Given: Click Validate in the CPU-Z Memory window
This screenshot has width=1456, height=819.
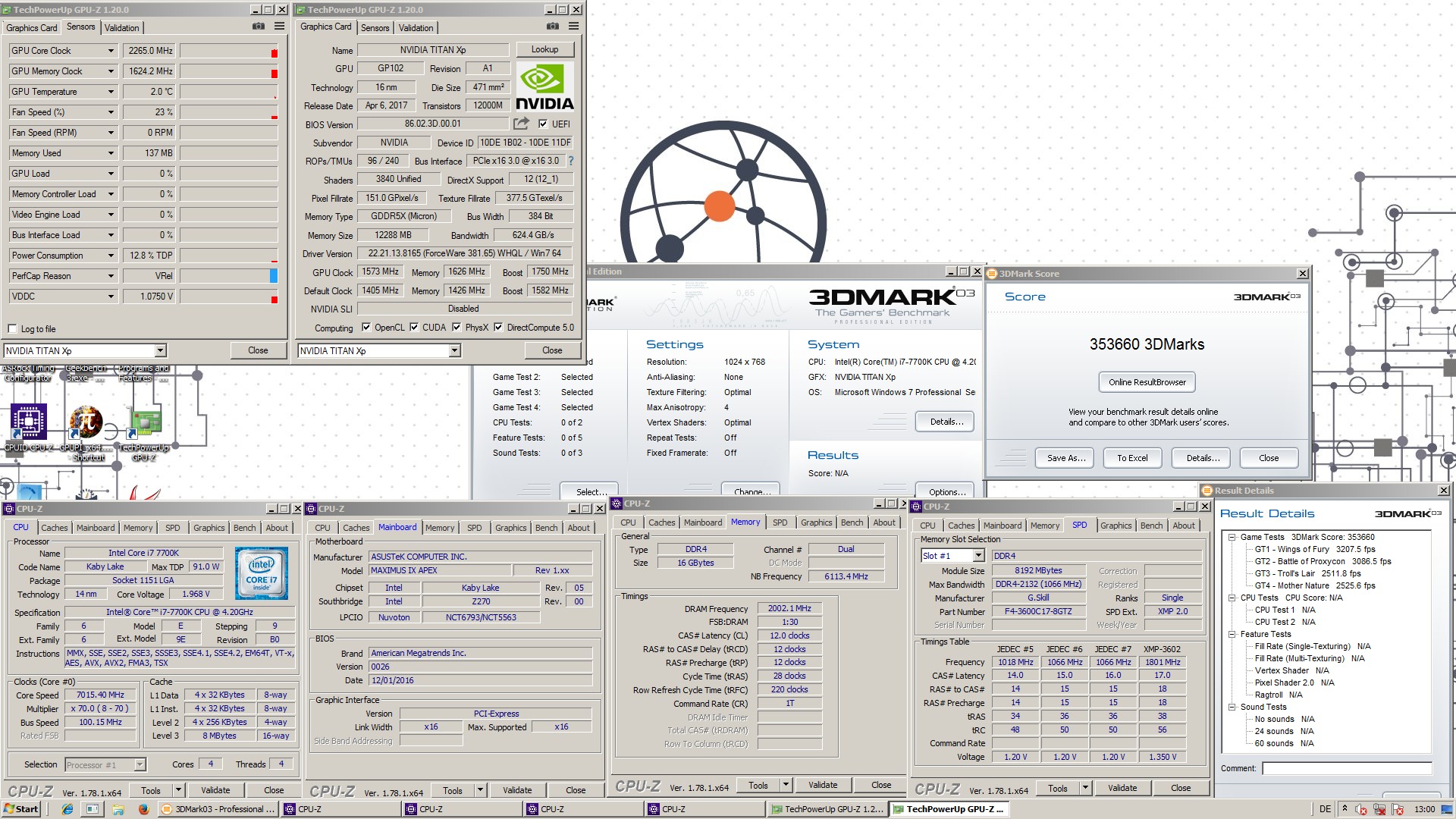Looking at the screenshot, I should click(823, 785).
